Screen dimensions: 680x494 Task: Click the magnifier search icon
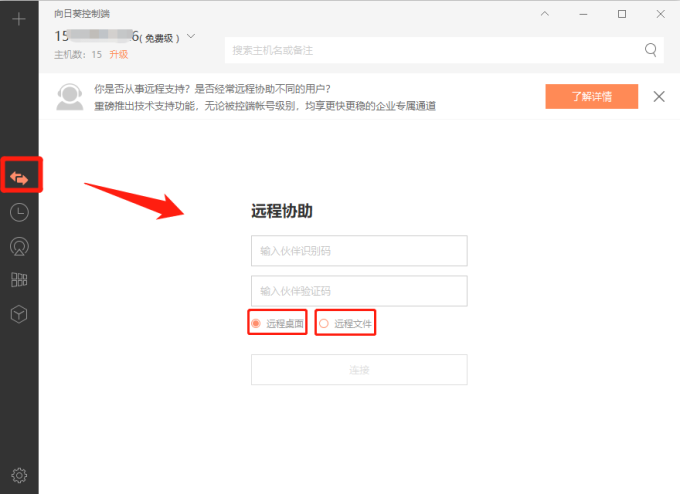[x=651, y=49]
